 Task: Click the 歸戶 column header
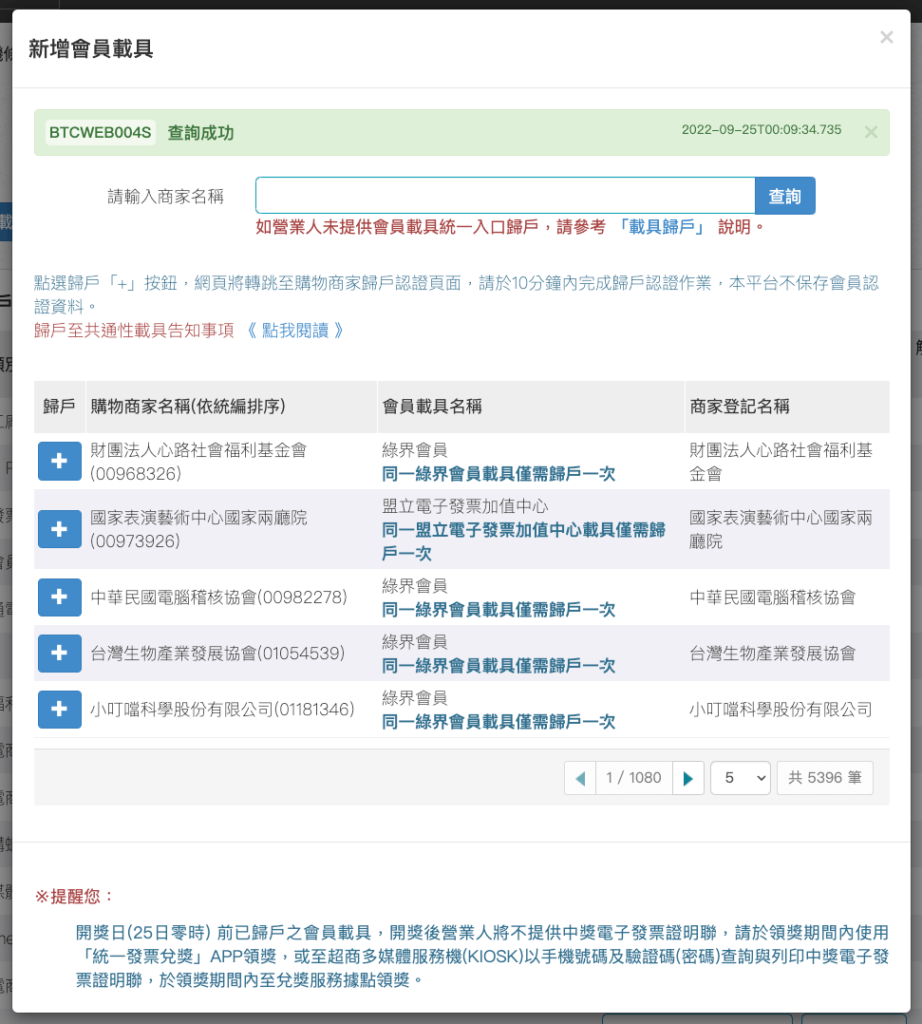pos(59,406)
